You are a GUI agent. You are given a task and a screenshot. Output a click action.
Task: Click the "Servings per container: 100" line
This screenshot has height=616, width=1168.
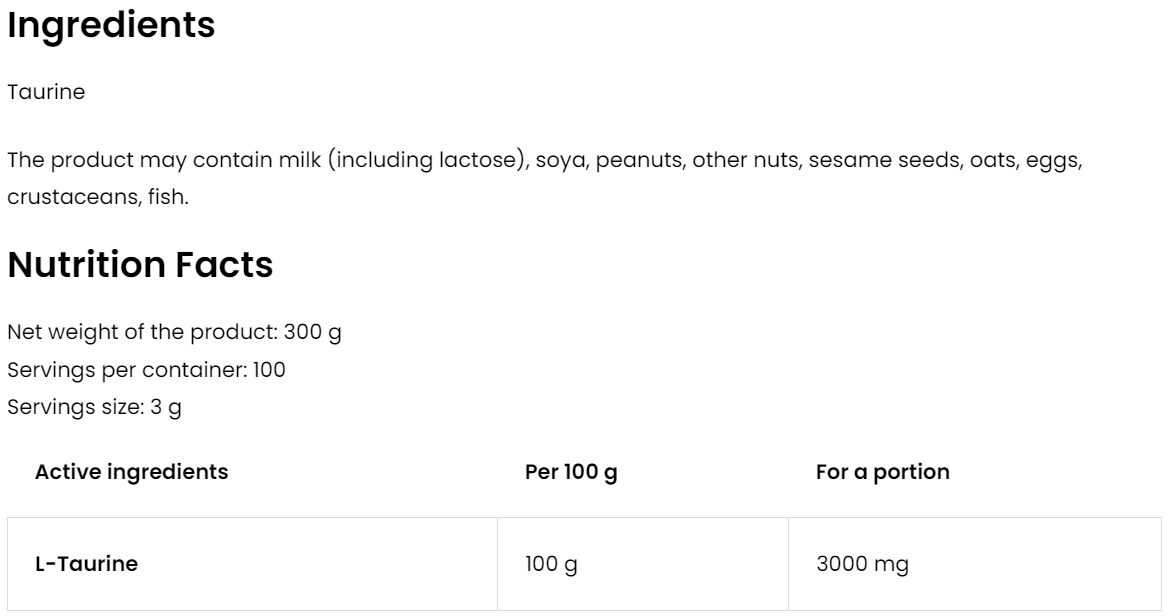point(146,370)
